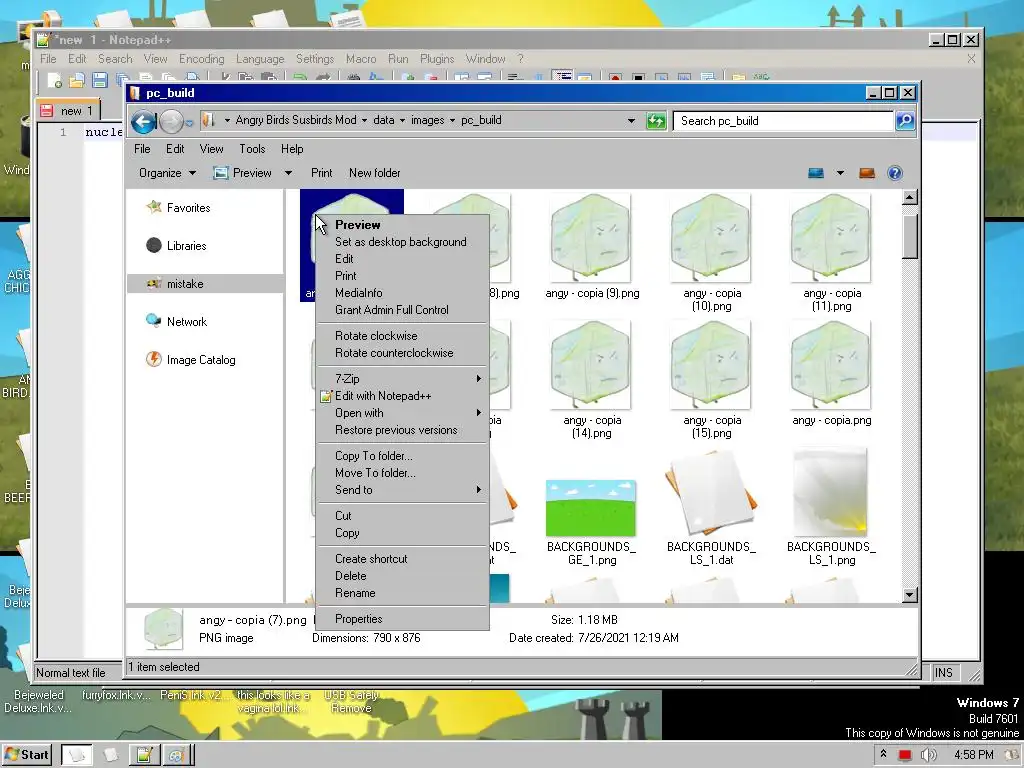Click the New folder toolbar button
1024x768 pixels.
[x=374, y=173]
